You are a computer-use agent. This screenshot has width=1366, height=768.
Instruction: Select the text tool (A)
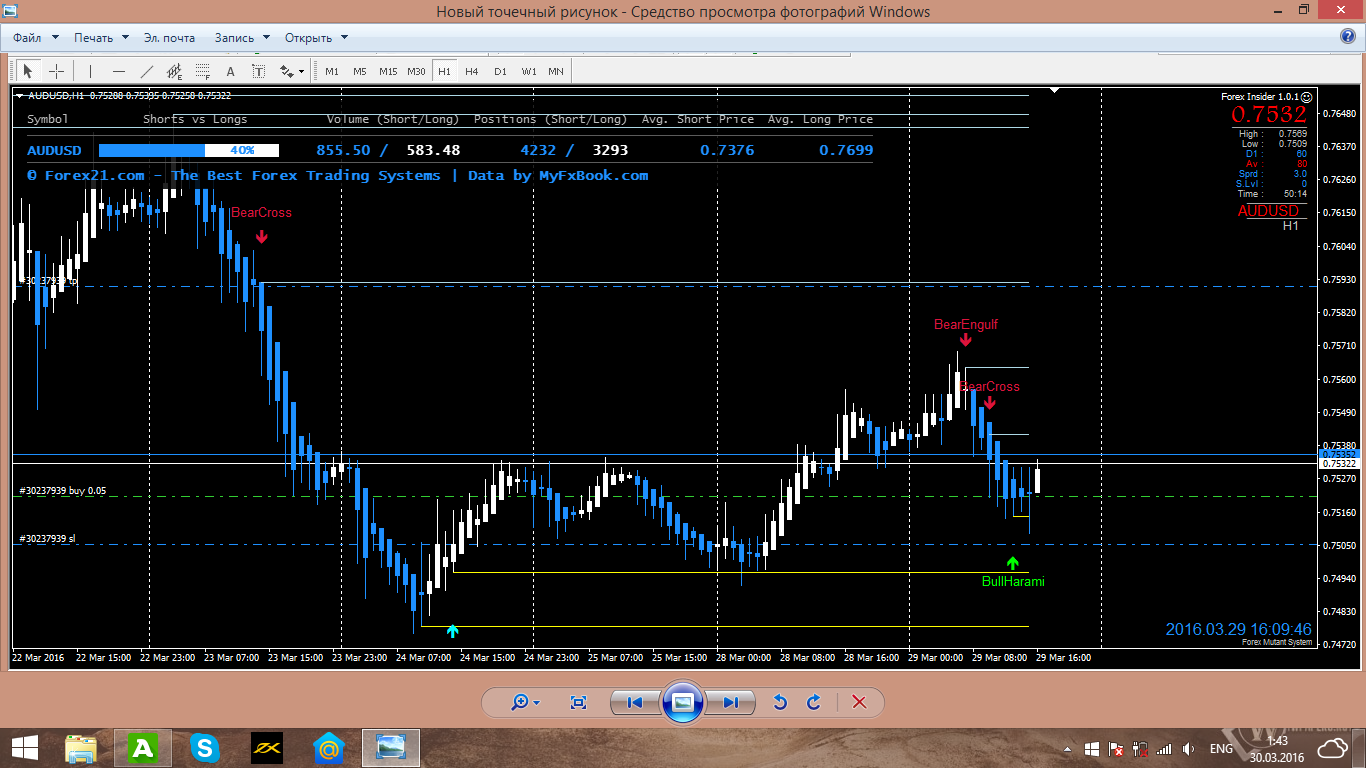[231, 71]
